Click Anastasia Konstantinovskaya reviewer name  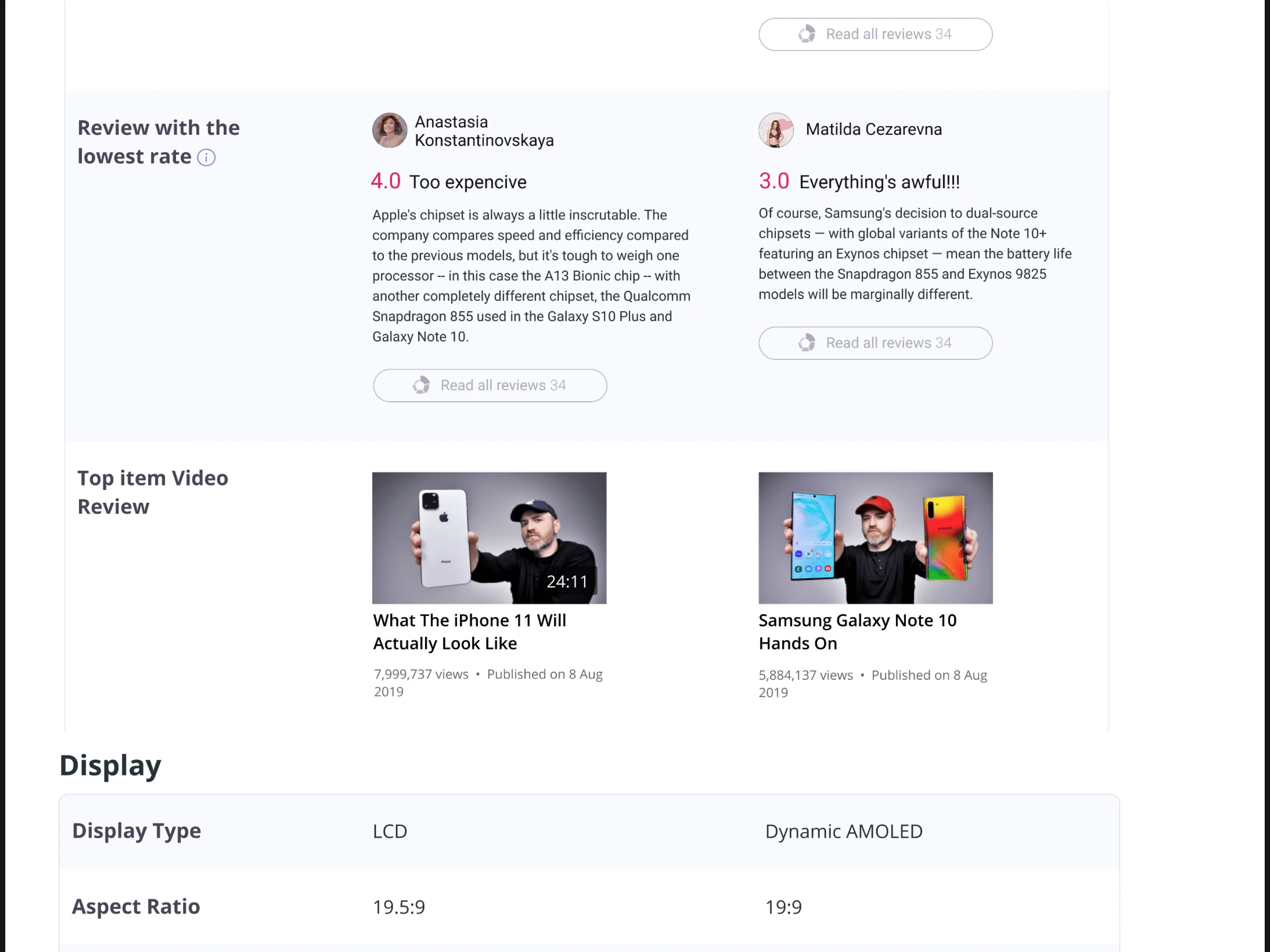(484, 131)
